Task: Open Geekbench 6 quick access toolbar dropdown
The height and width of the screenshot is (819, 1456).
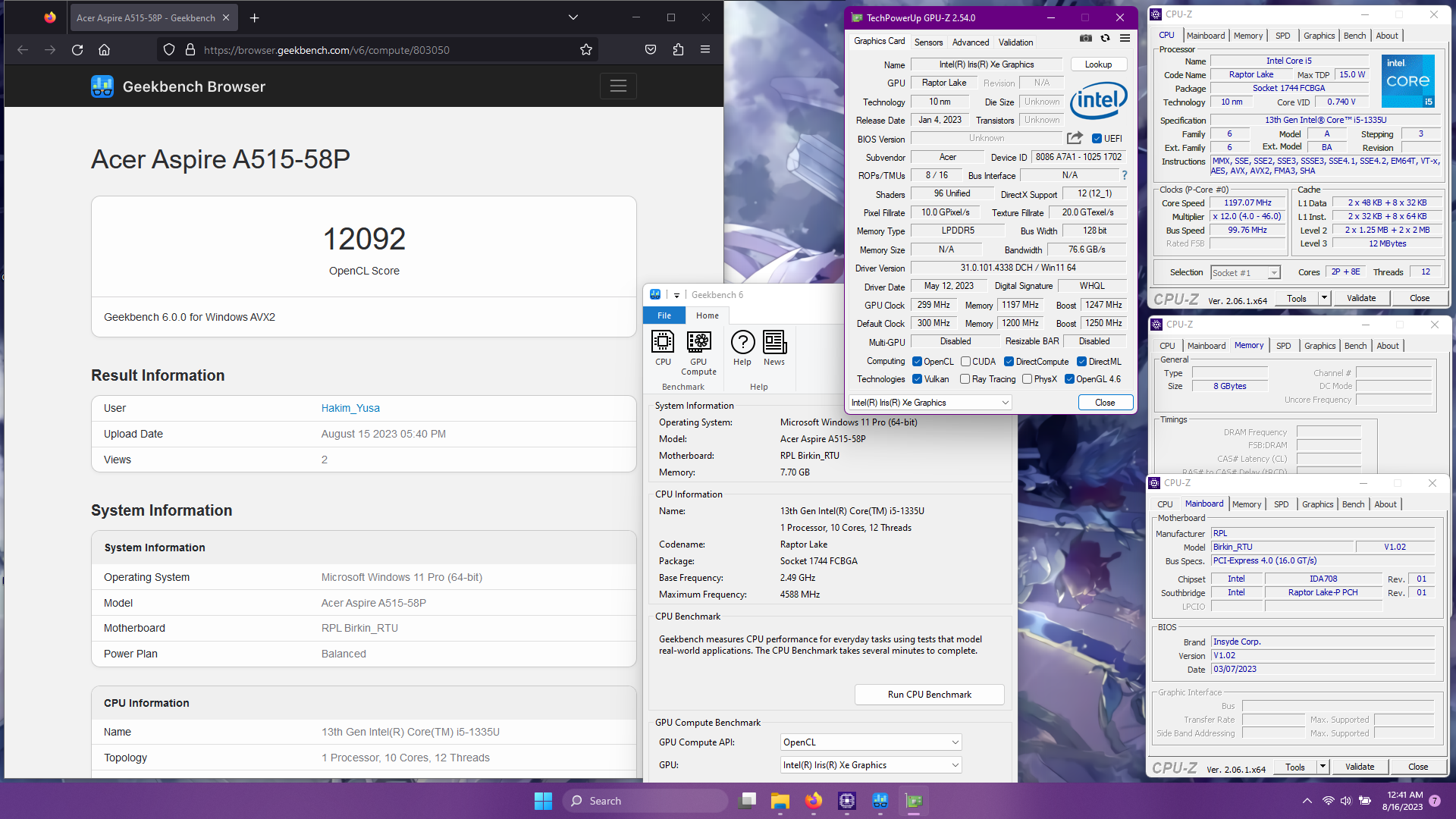Action: point(676,295)
